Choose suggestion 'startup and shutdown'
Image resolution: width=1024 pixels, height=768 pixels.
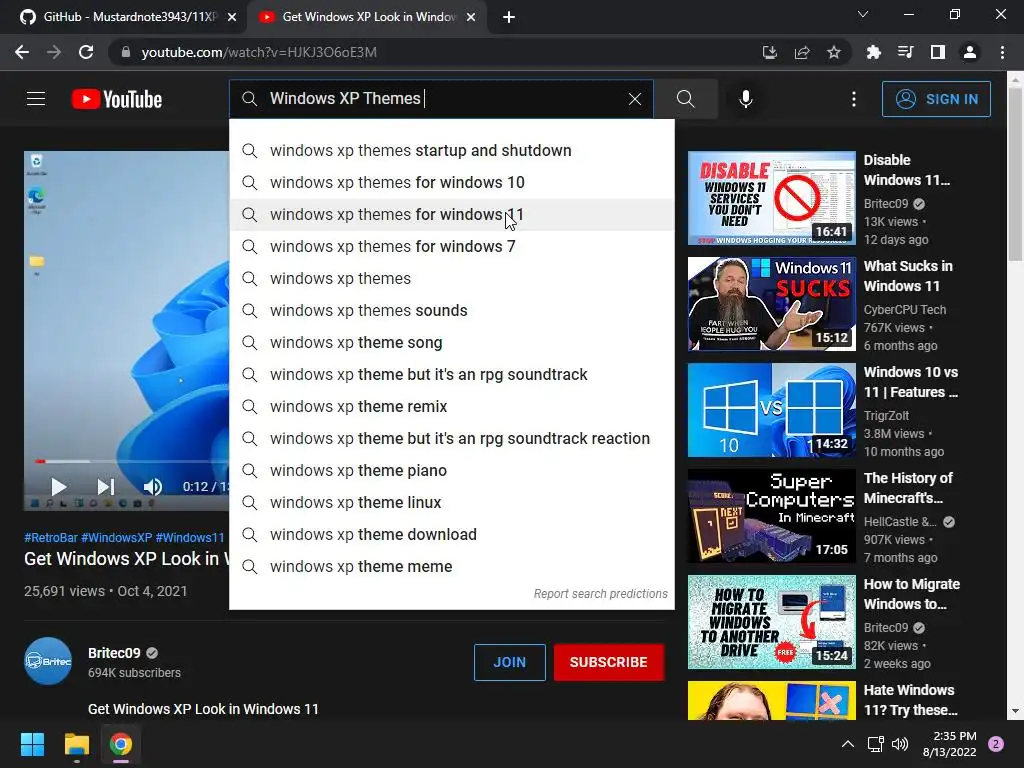[x=451, y=150]
